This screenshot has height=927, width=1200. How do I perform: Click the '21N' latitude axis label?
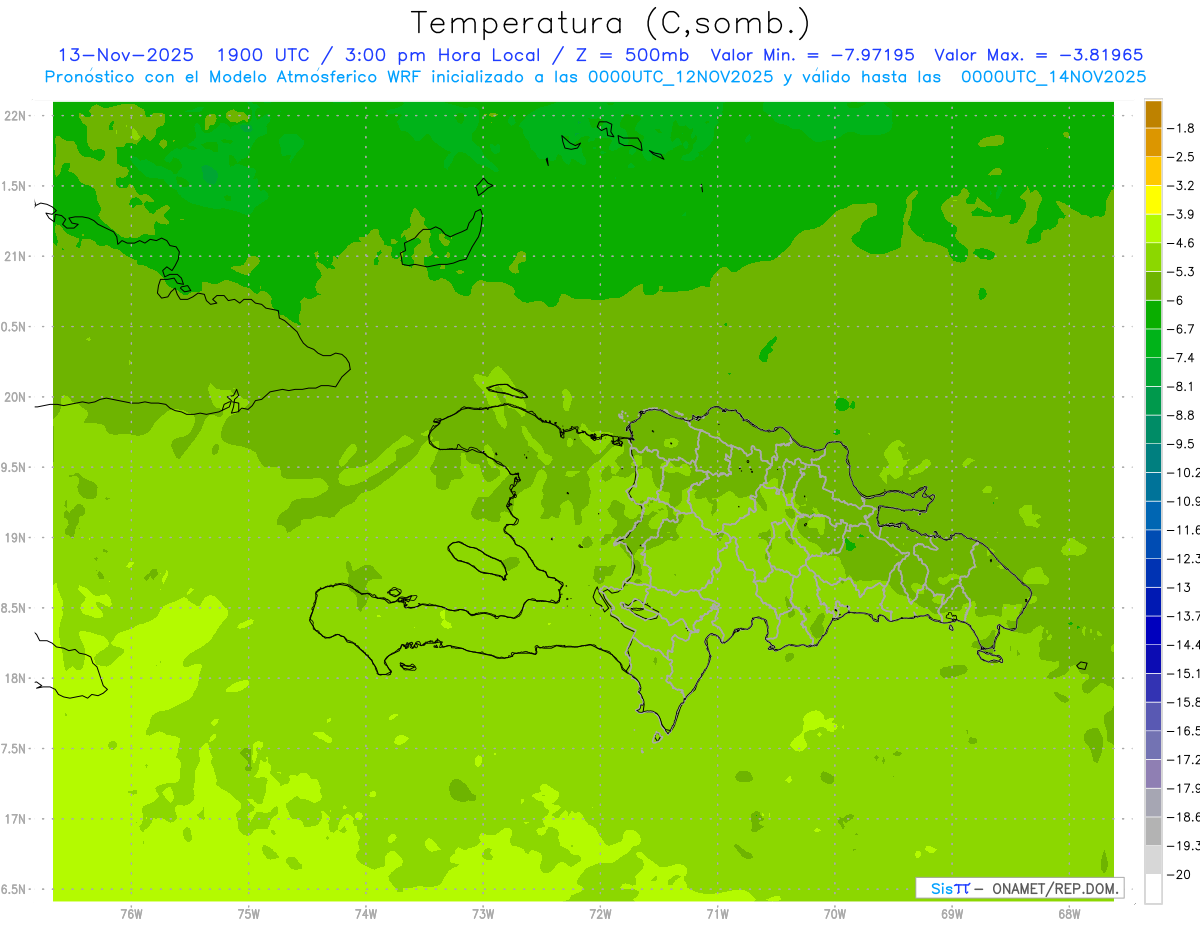point(16,256)
